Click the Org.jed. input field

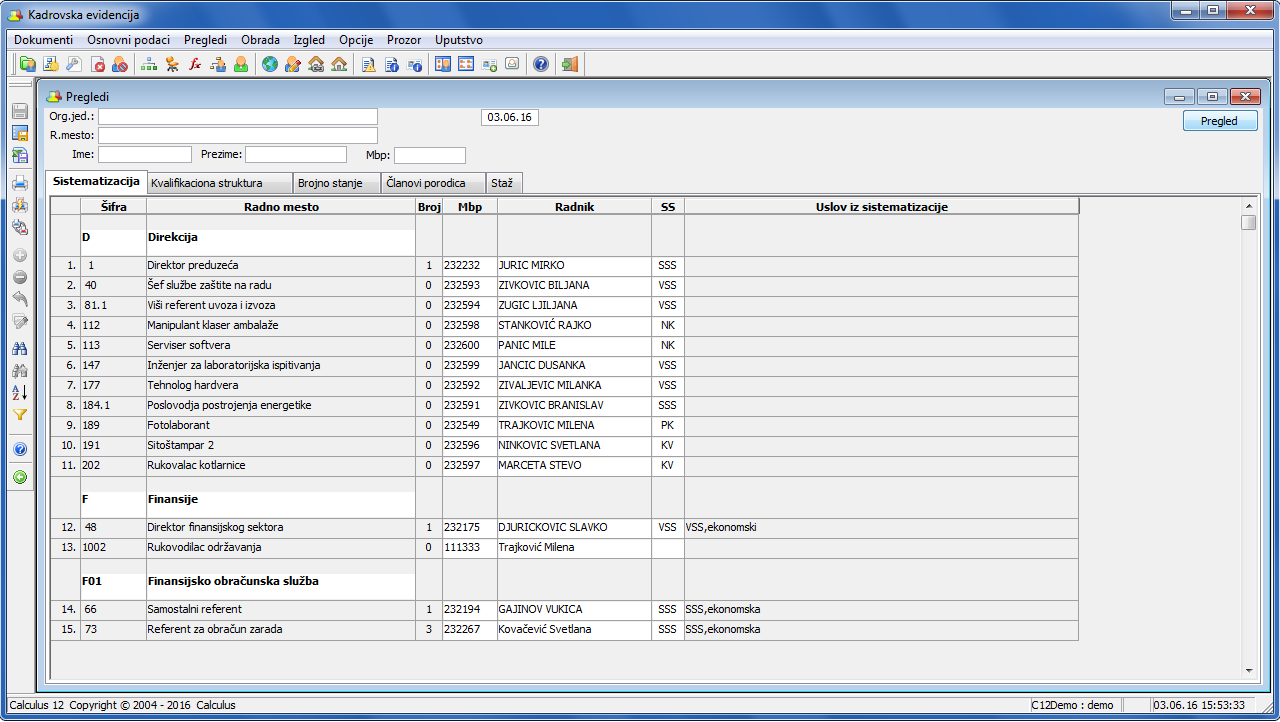click(x=237, y=117)
